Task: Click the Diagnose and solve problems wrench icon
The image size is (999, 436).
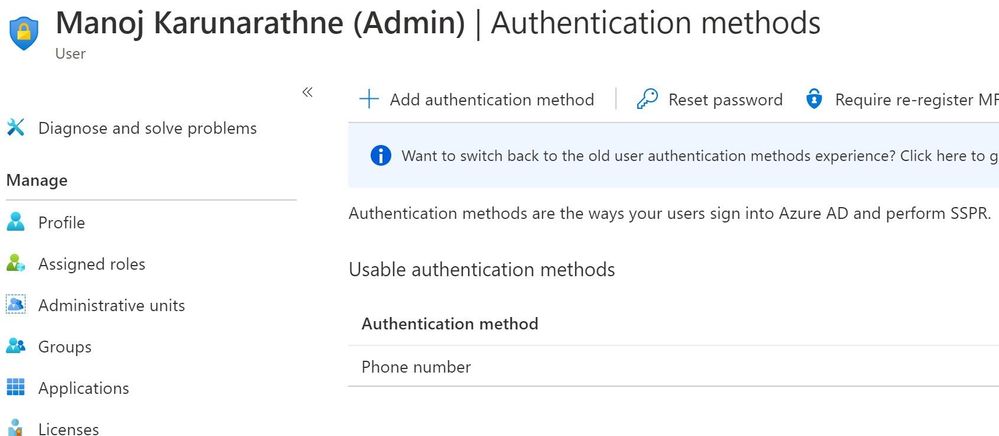Action: tap(15, 128)
